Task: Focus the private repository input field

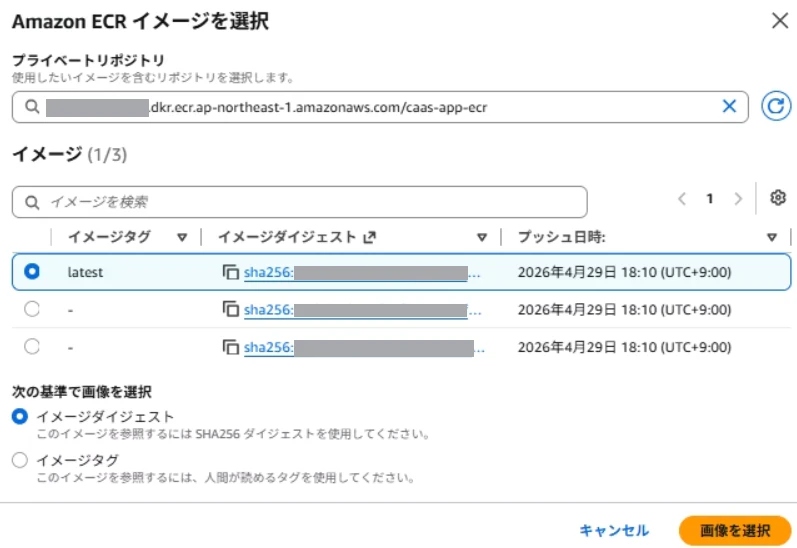Action: [x=380, y=107]
